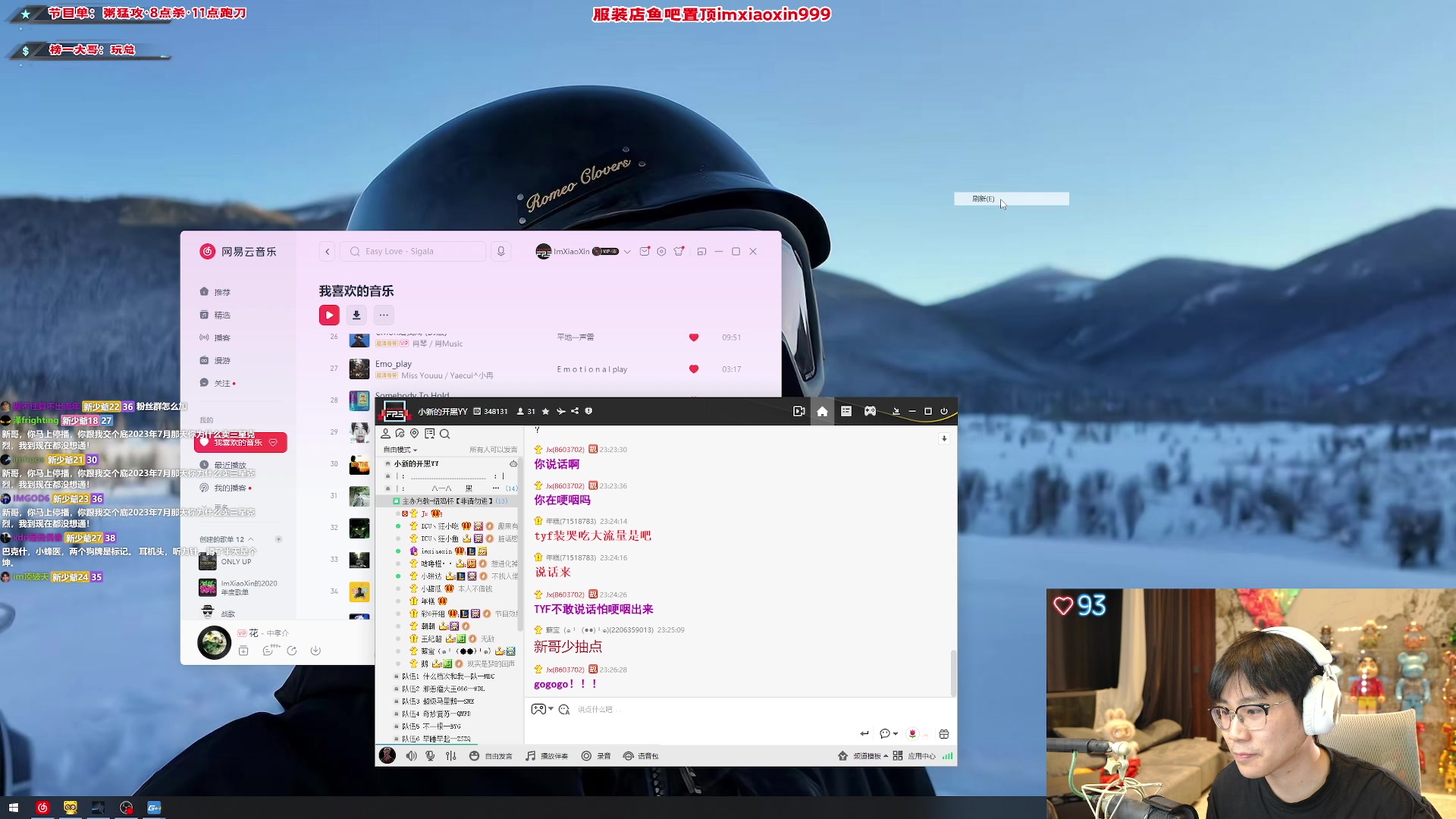The width and height of the screenshot is (1456, 819).
Task: Jump to newest YY chat message arrow
Action: [944, 438]
